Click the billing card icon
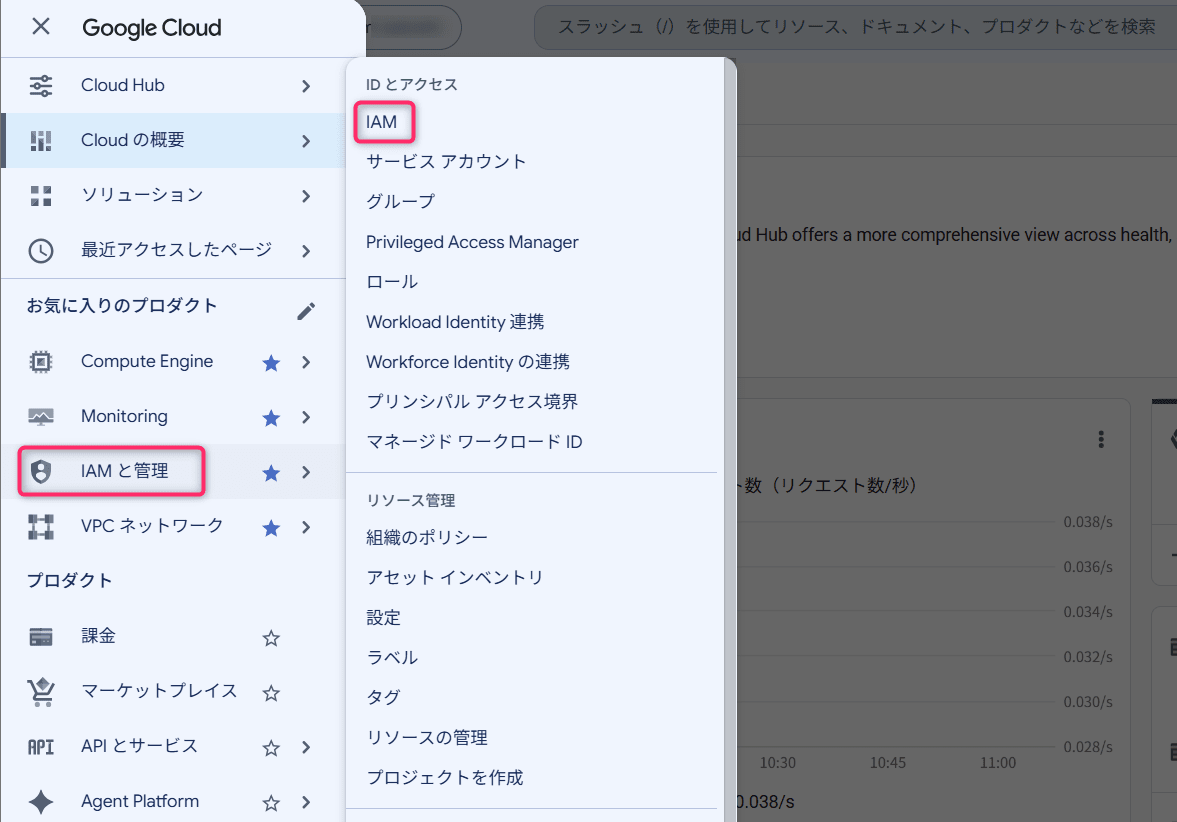Screen dimensions: 1177x822 pyautogui.click(x=41, y=637)
